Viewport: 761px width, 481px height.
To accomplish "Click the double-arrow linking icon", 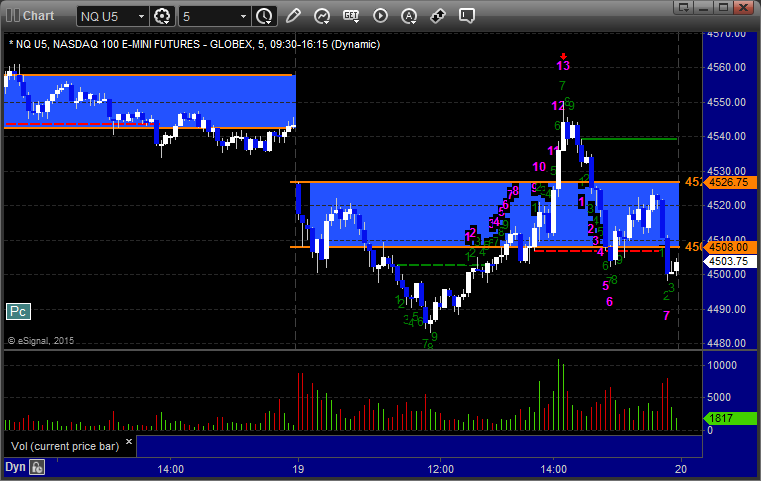I will [438, 16].
